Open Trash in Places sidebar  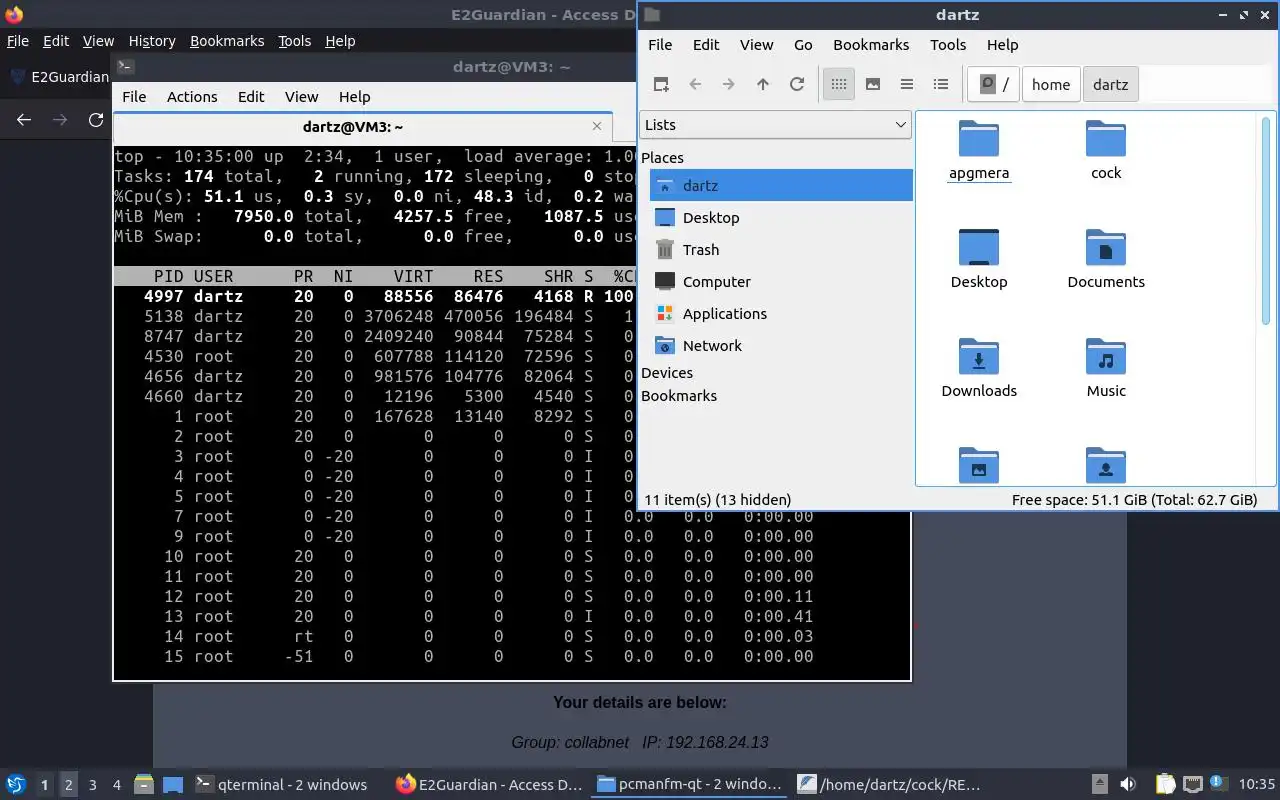[781, 250]
